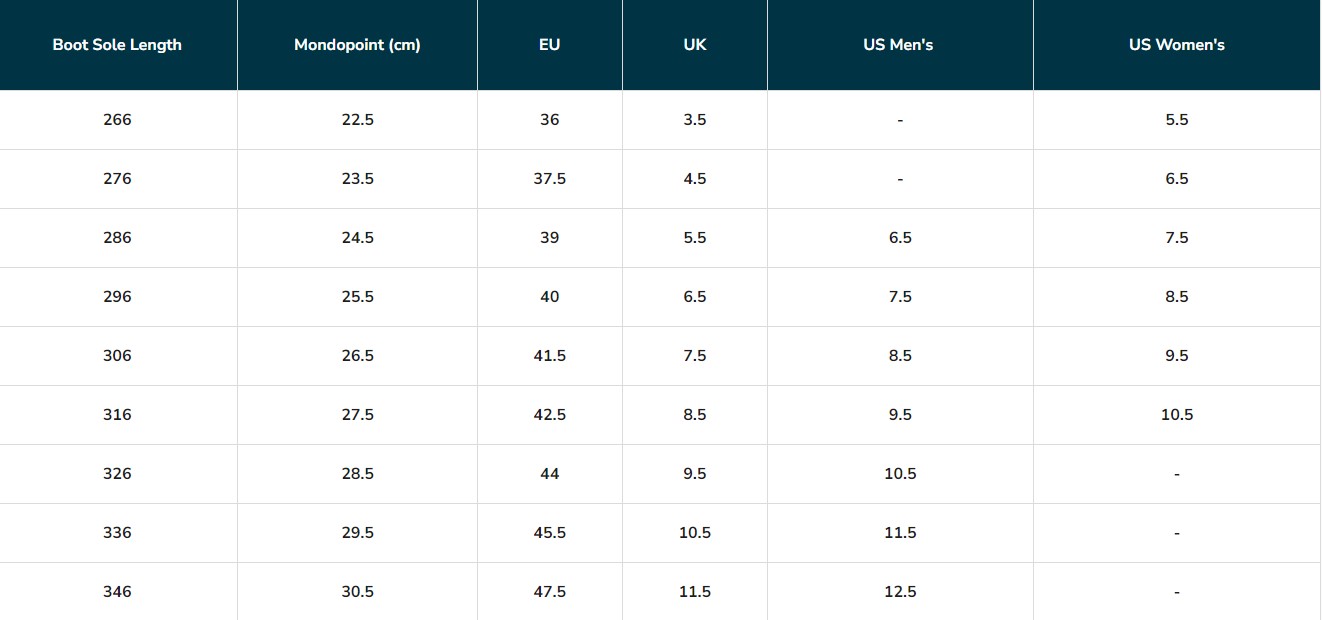Select the US Men's 12.5 cell

(x=899, y=592)
